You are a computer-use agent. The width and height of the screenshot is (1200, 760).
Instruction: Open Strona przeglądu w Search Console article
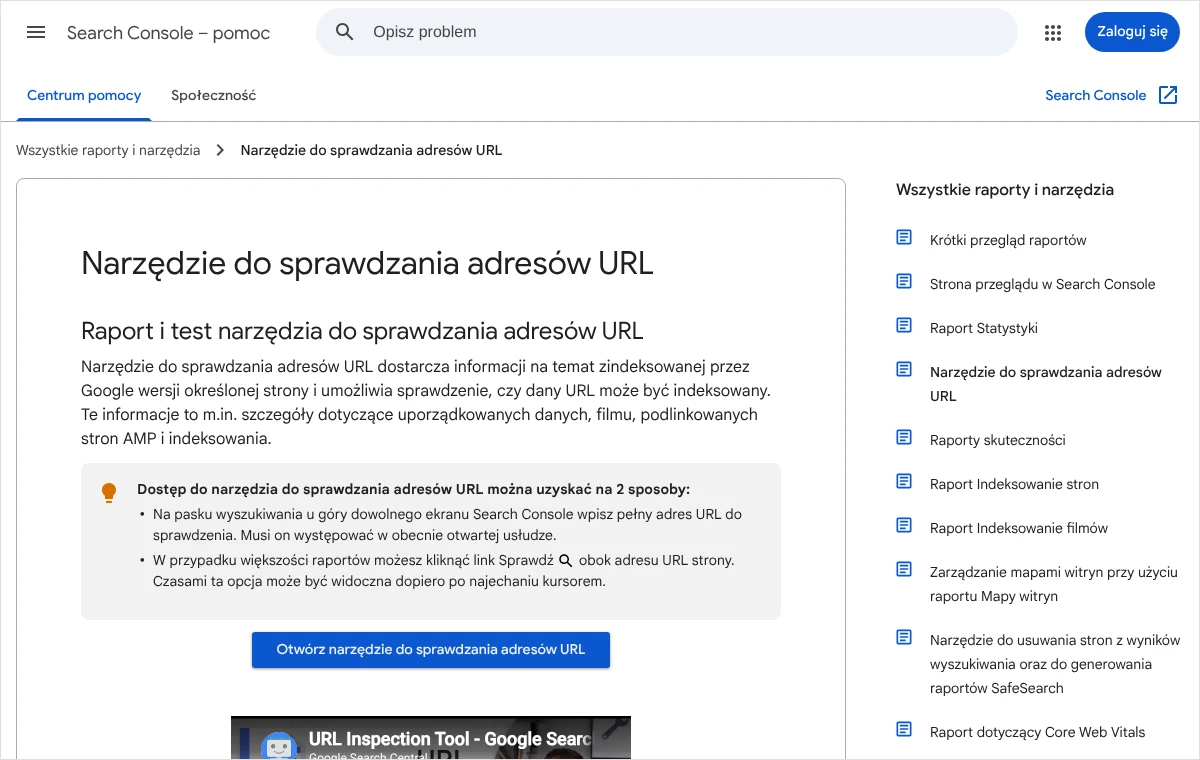pyautogui.click(x=1042, y=284)
